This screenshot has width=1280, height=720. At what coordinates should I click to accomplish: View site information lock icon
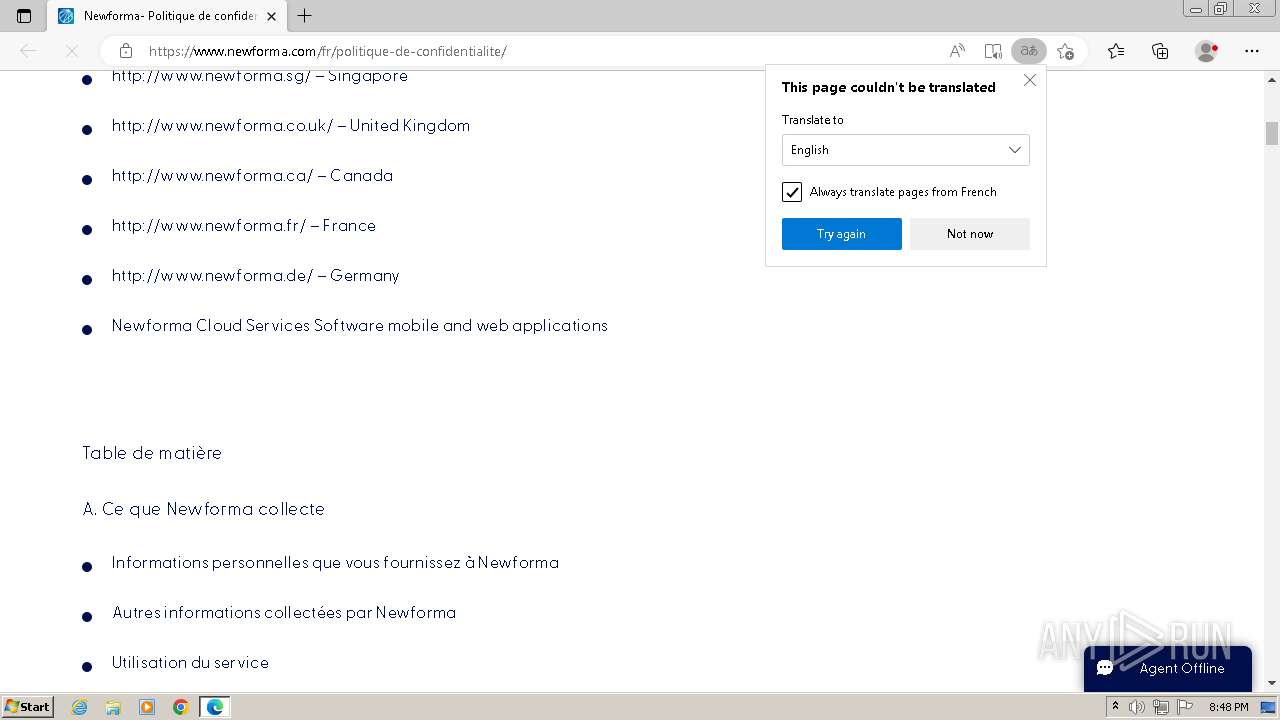coord(126,51)
